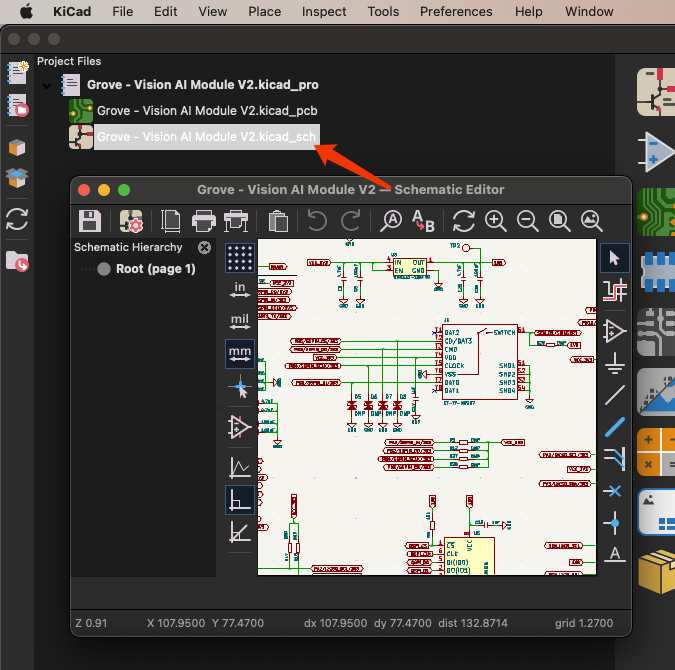
Task: Open the File menu
Action: point(123,12)
